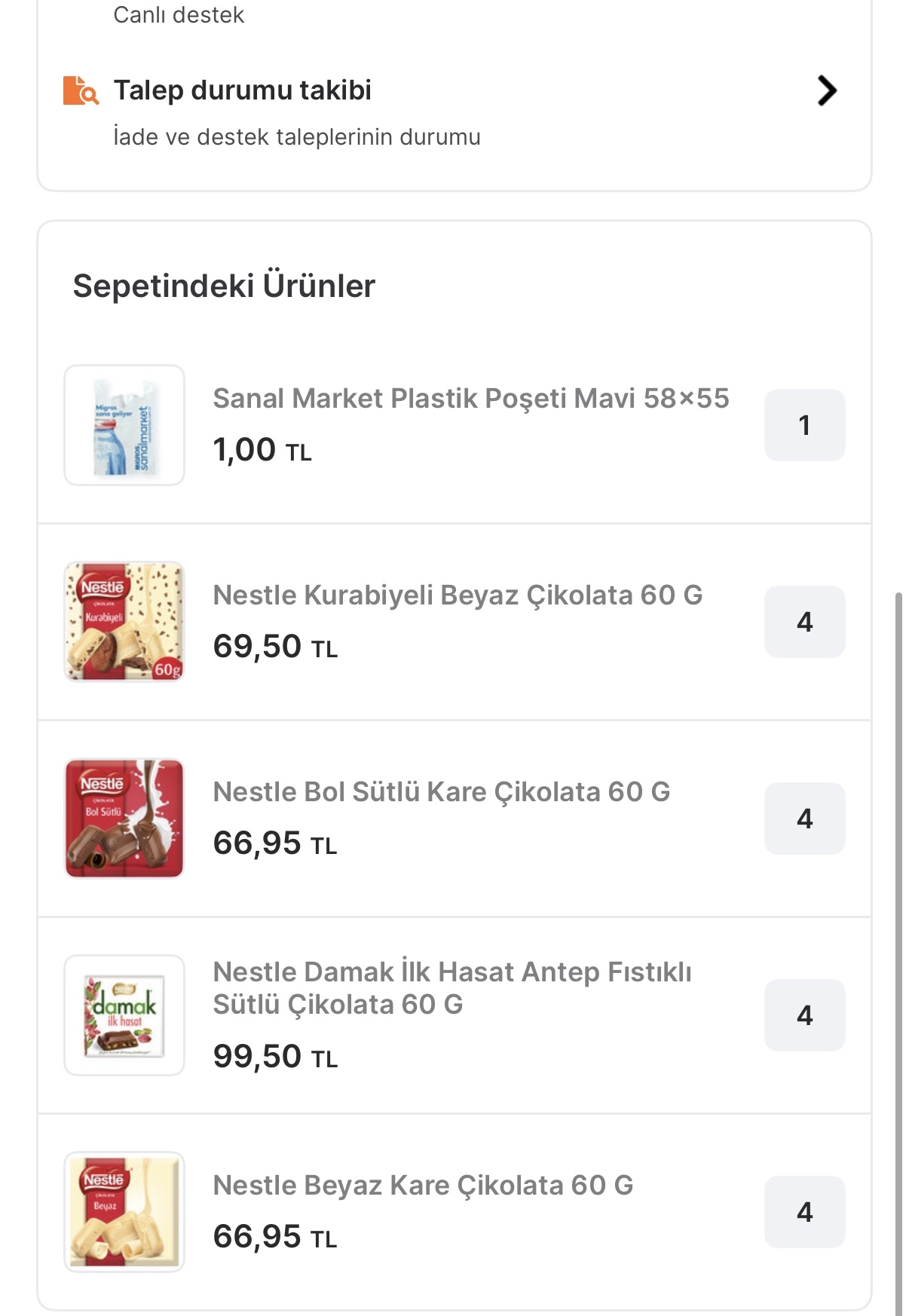Viewport: 909px width, 1316px height.
Task: Select quantity box for Nestle Bol Sütlü Kare
Action: pyautogui.click(x=804, y=819)
